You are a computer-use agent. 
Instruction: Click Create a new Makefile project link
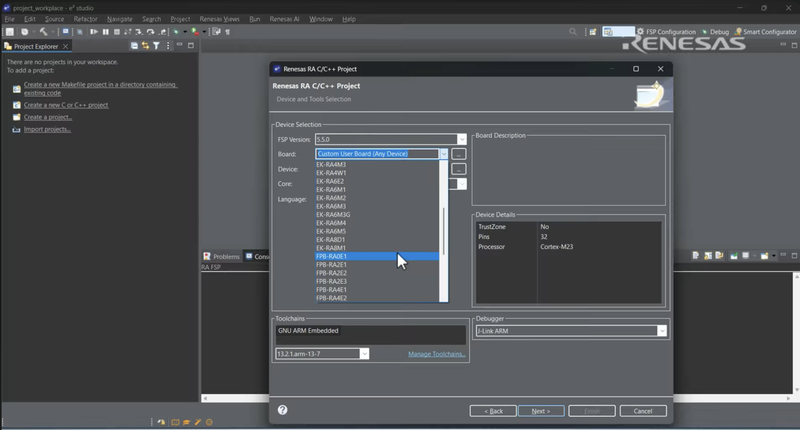point(100,89)
